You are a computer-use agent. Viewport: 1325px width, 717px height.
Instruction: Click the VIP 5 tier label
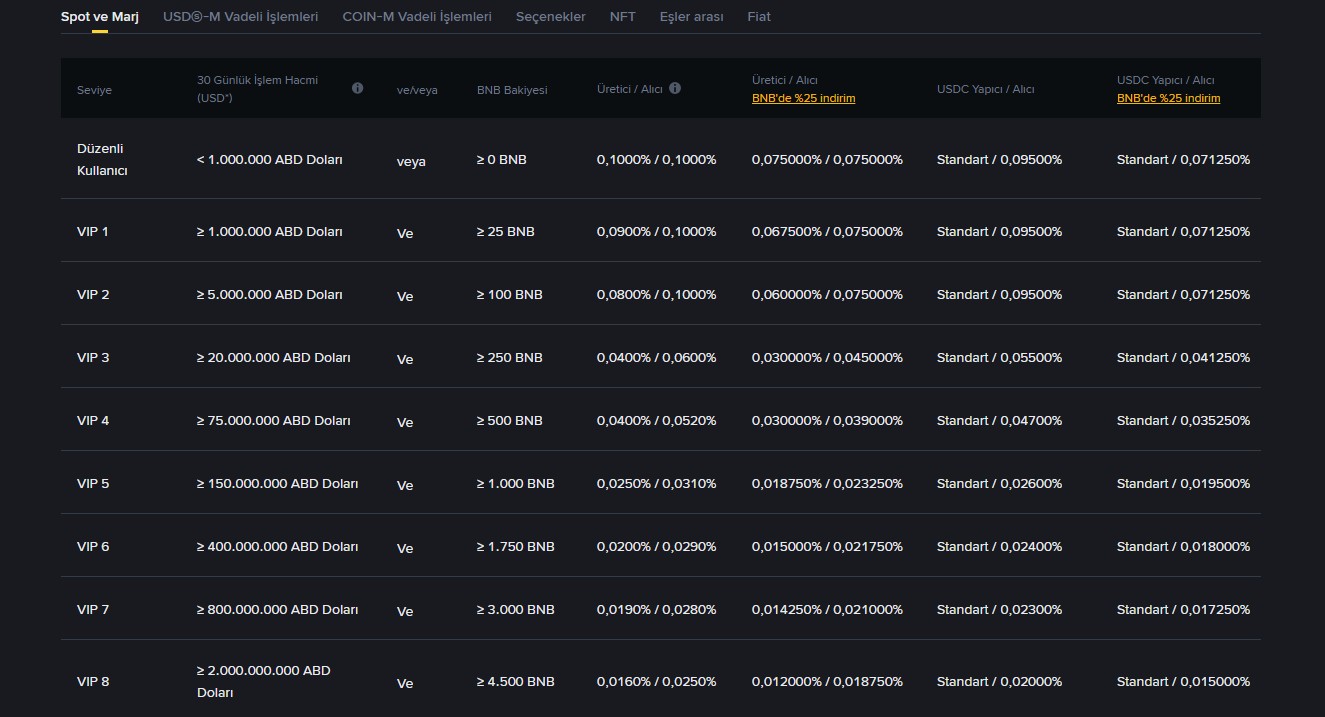pyautogui.click(x=93, y=483)
